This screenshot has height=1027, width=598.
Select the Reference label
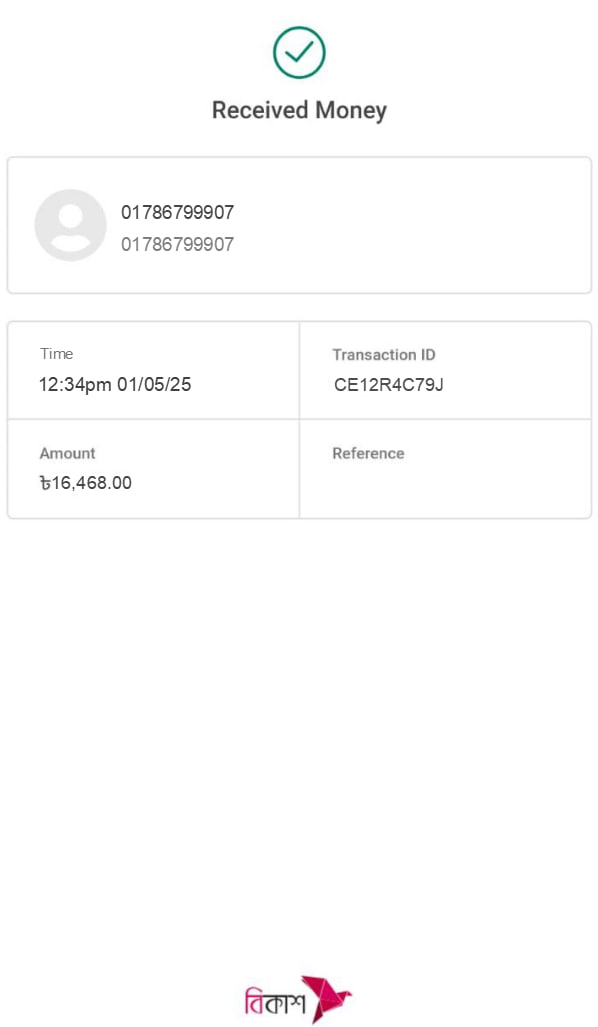(x=368, y=453)
